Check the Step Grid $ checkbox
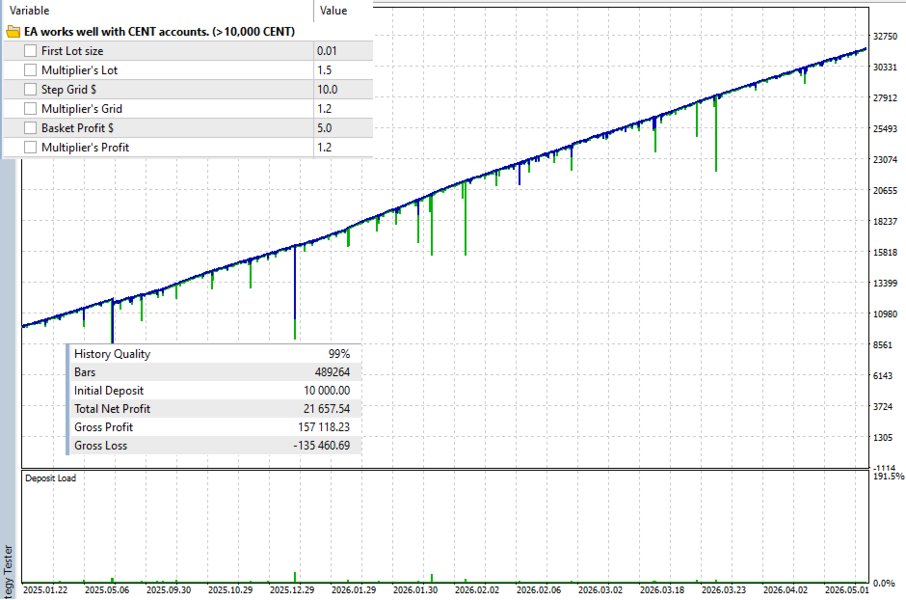Image resolution: width=906 pixels, height=600 pixels. [30, 89]
